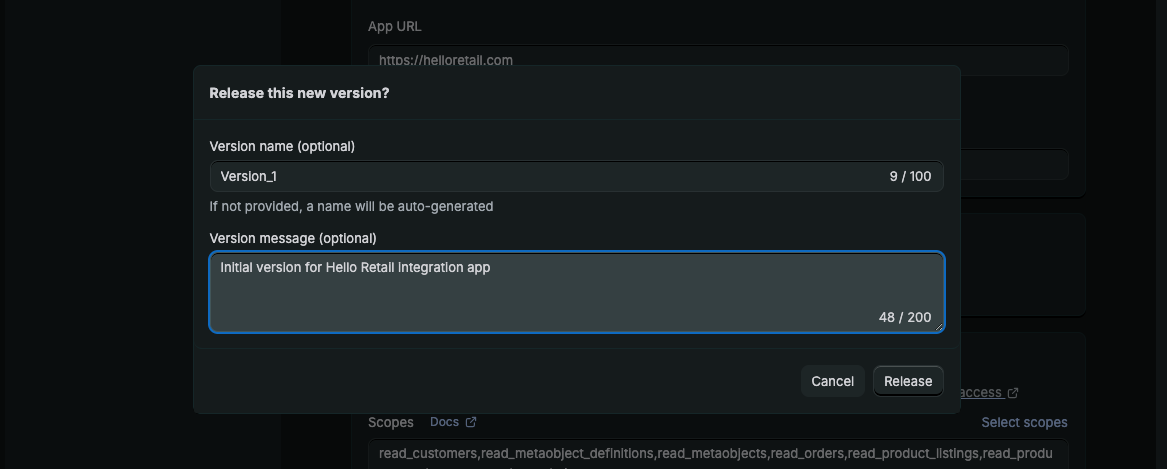The width and height of the screenshot is (1167, 469).
Task: Click the 48 / 200 character counter
Action: coord(905,317)
